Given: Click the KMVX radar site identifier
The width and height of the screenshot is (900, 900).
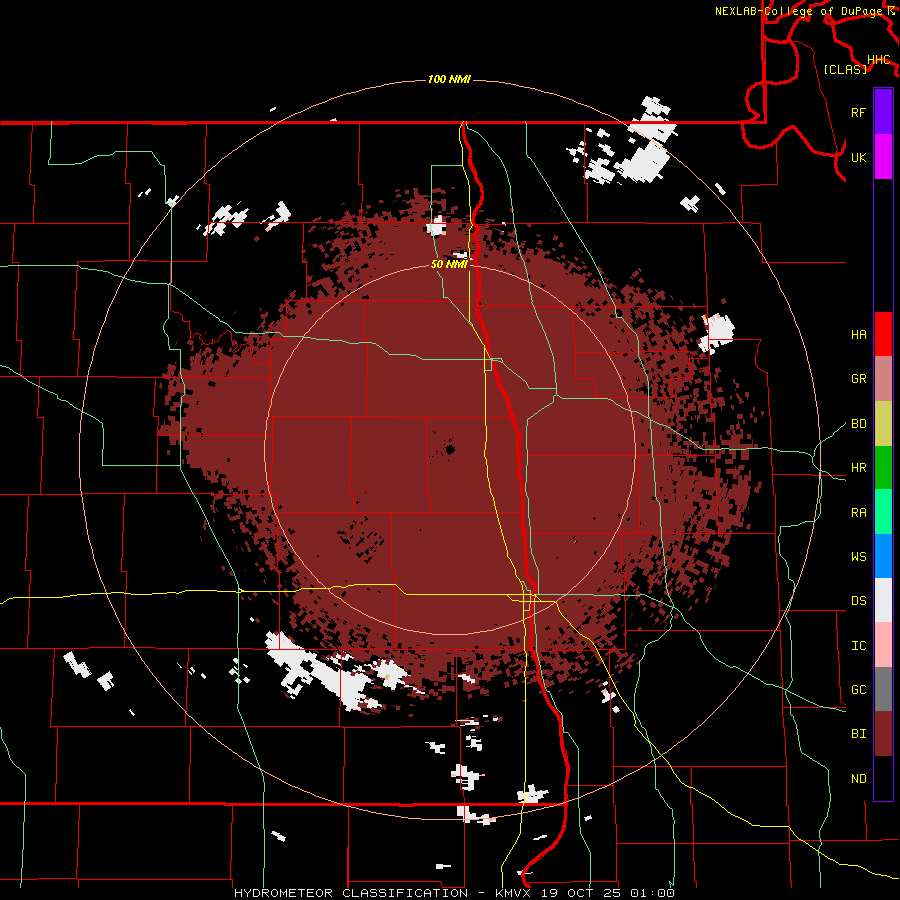Looking at the screenshot, I should [515, 893].
